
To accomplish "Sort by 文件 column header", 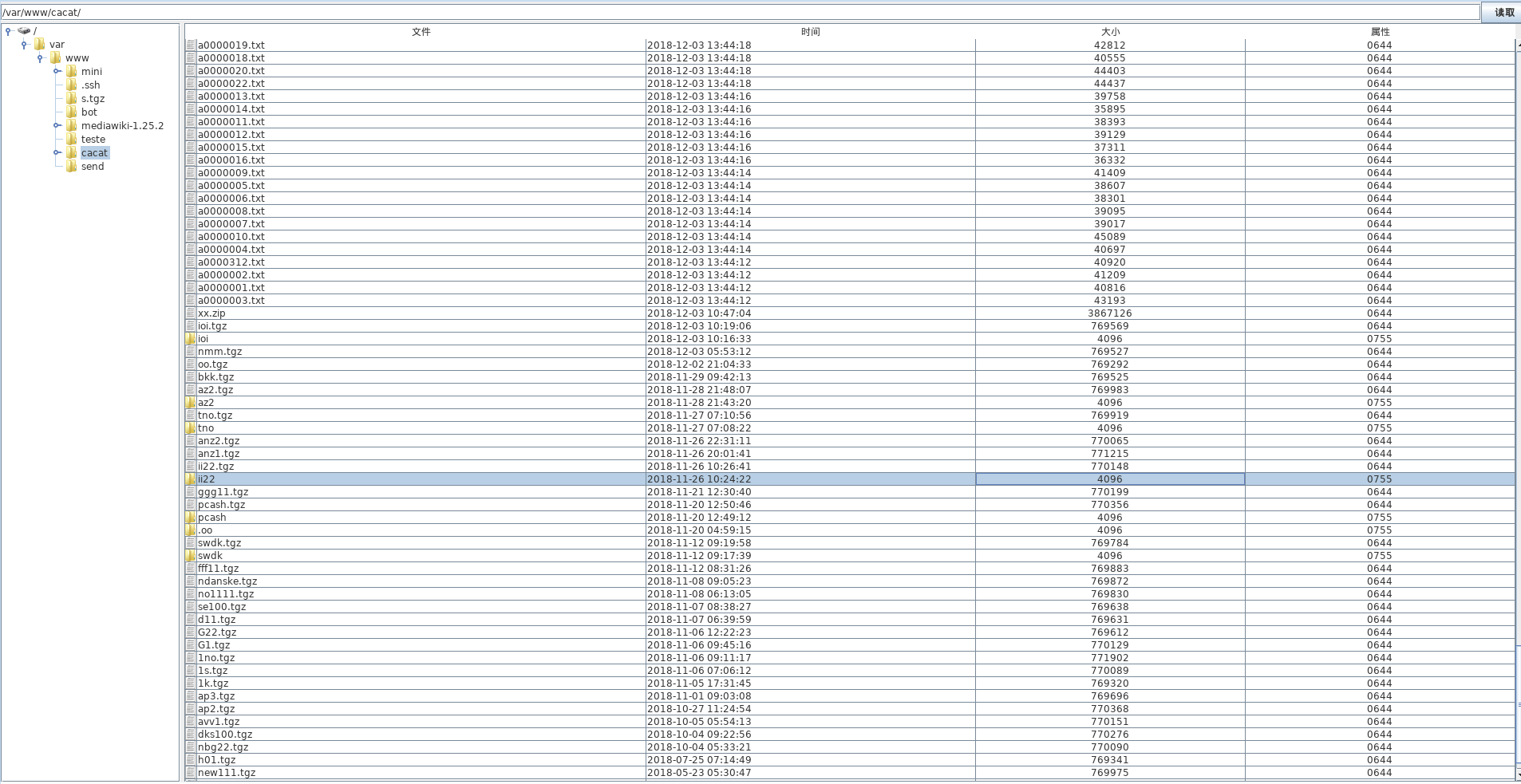I will pos(421,32).
